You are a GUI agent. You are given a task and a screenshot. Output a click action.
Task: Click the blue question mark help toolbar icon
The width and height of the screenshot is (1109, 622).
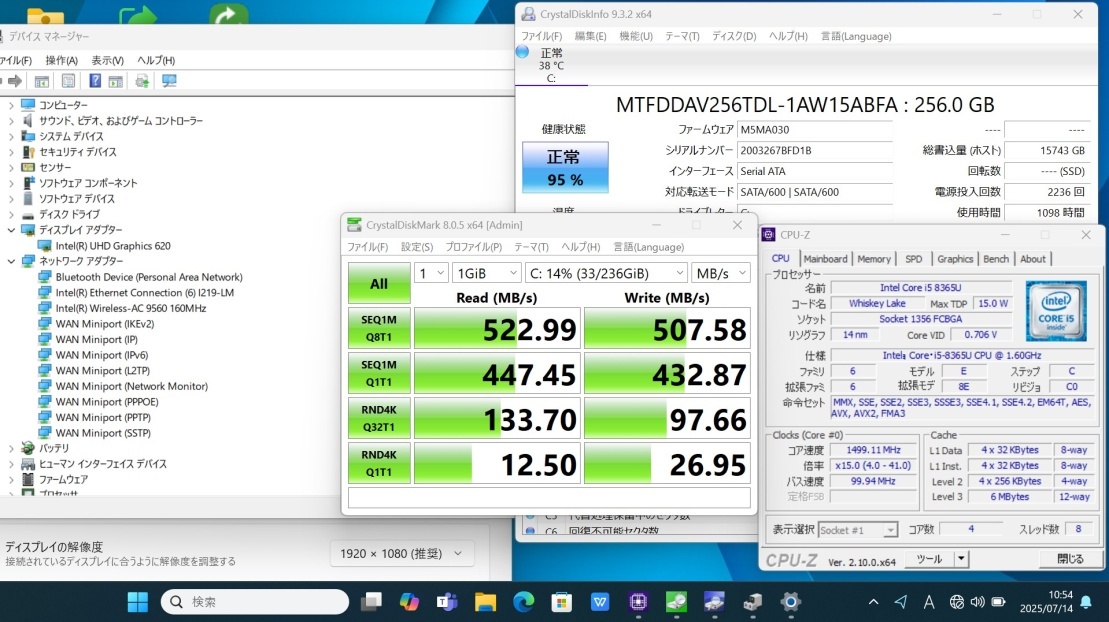pyautogui.click(x=95, y=81)
